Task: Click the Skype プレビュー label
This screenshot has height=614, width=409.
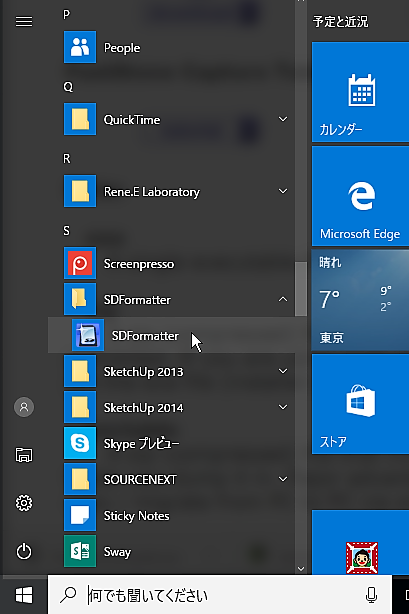Action: [x=141, y=444]
